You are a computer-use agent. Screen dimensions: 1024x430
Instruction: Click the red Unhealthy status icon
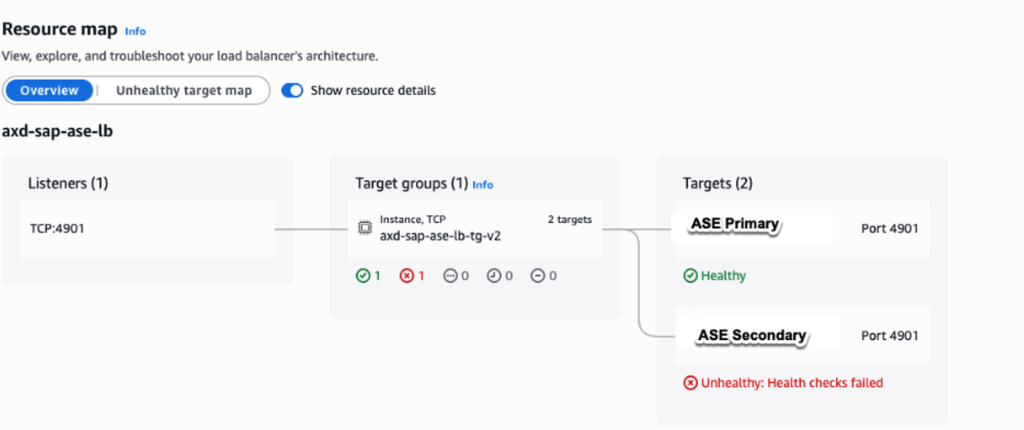click(x=690, y=382)
